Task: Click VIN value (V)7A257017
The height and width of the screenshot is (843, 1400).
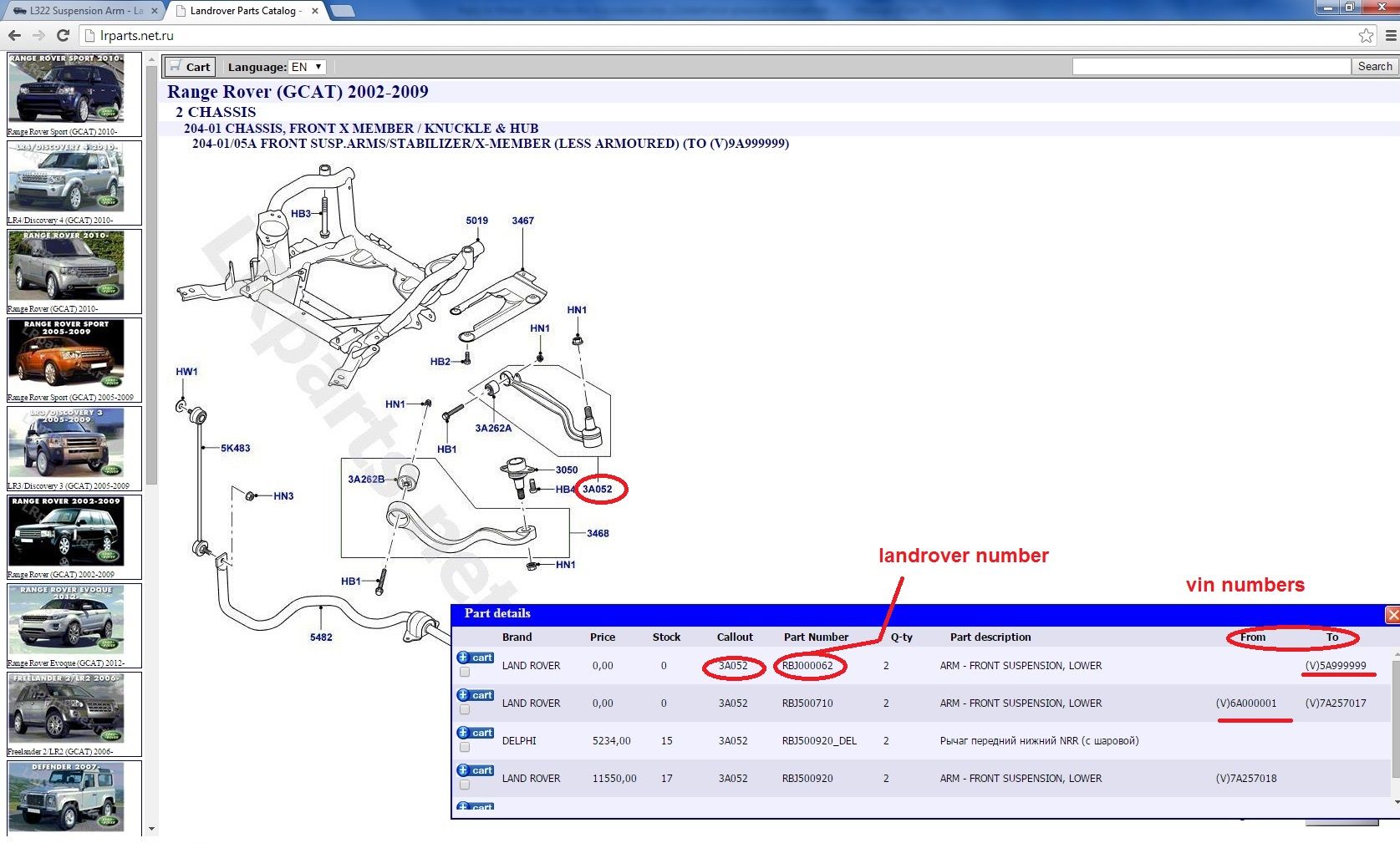Action: [1336, 703]
